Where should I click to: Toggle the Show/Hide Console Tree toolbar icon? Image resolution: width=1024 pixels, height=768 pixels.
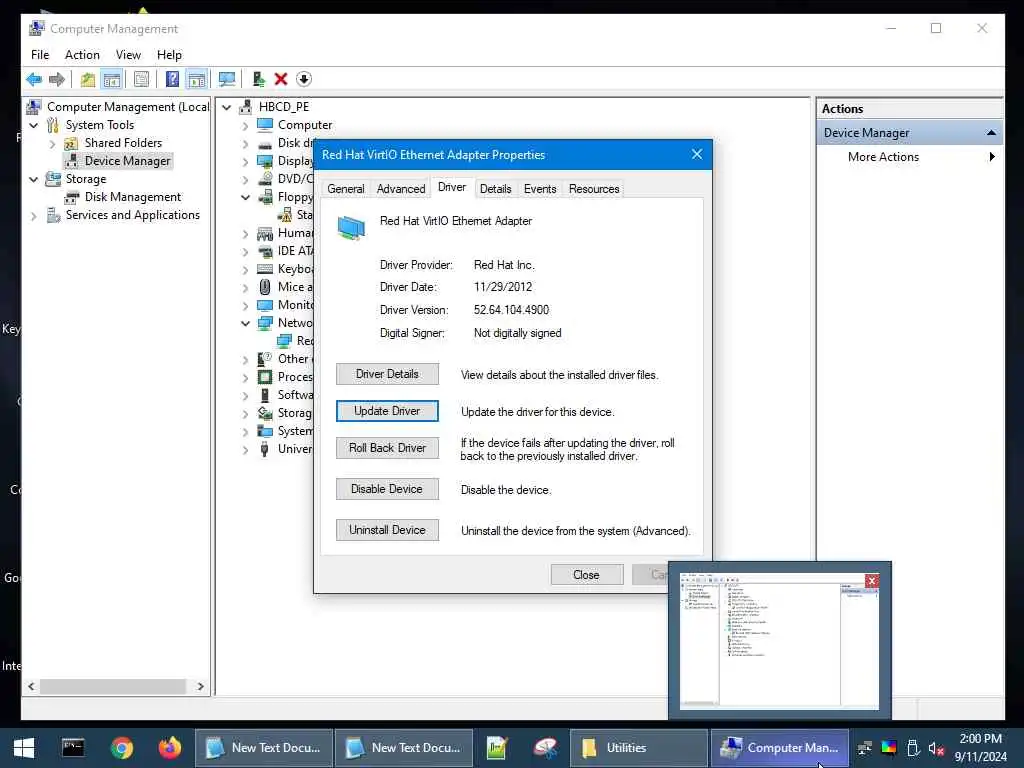(x=112, y=80)
